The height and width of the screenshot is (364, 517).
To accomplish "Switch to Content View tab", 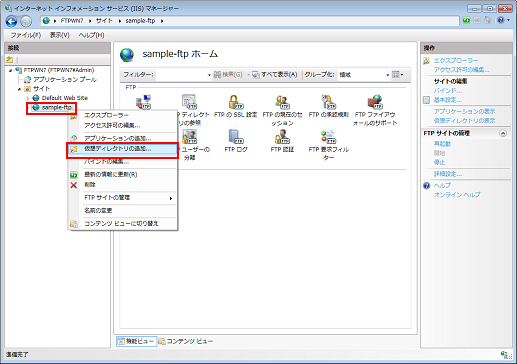I will point(186,341).
